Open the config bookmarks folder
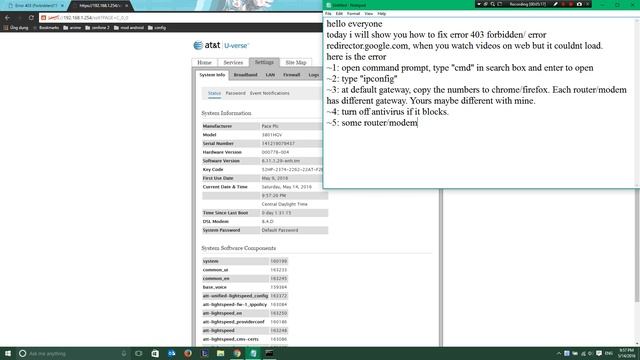The width and height of the screenshot is (640, 360). [157, 28]
